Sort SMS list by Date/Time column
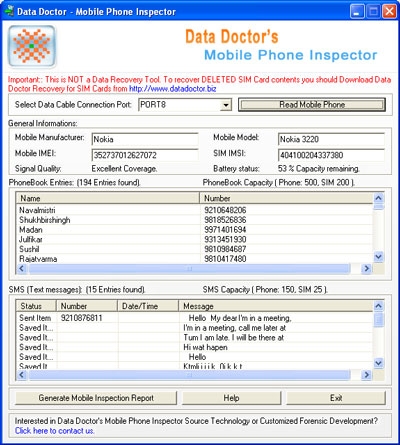Image resolution: width=400 pixels, height=445 pixels. [x=148, y=306]
